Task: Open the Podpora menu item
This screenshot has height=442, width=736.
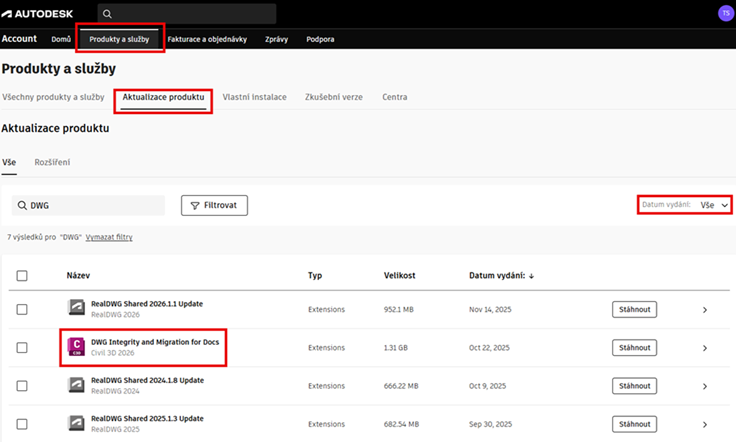Action: [x=320, y=39]
